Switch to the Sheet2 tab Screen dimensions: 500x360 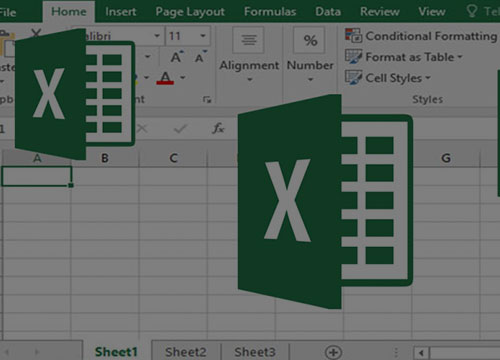(186, 352)
